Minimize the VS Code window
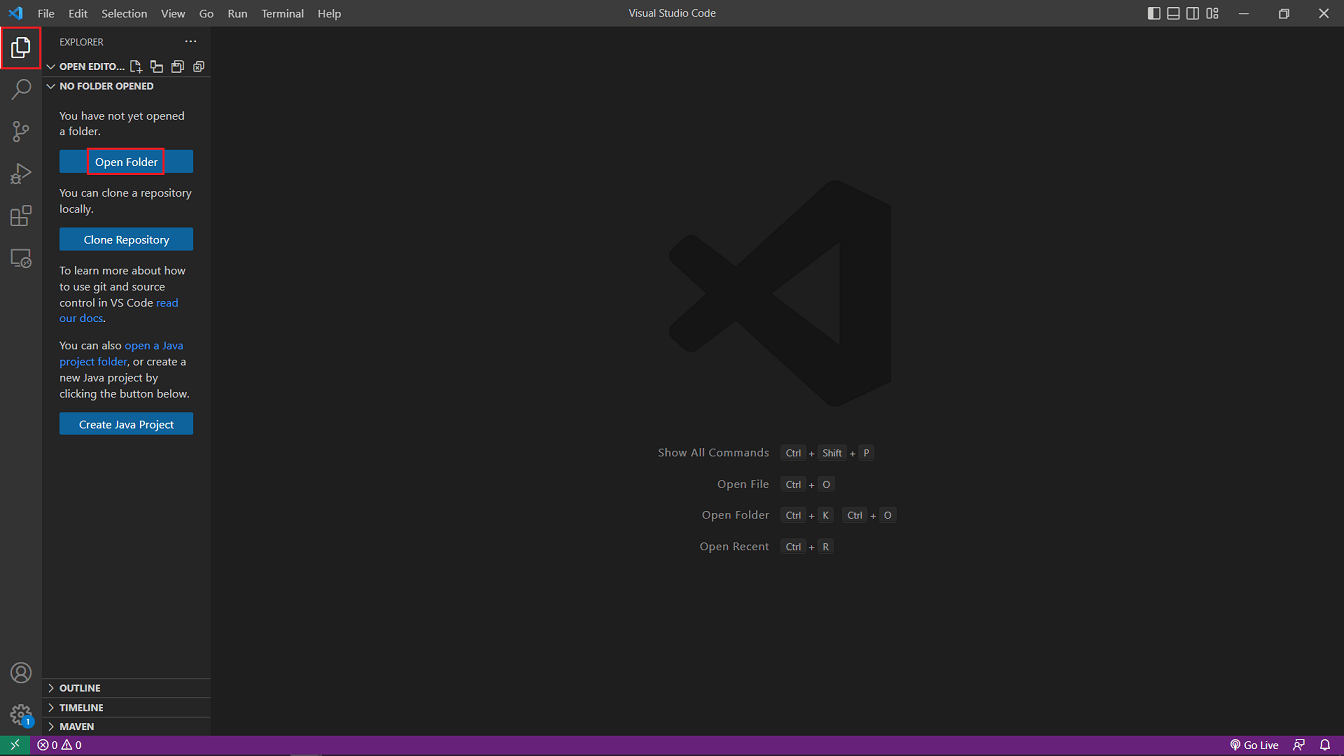Image resolution: width=1344 pixels, height=756 pixels. (x=1244, y=14)
